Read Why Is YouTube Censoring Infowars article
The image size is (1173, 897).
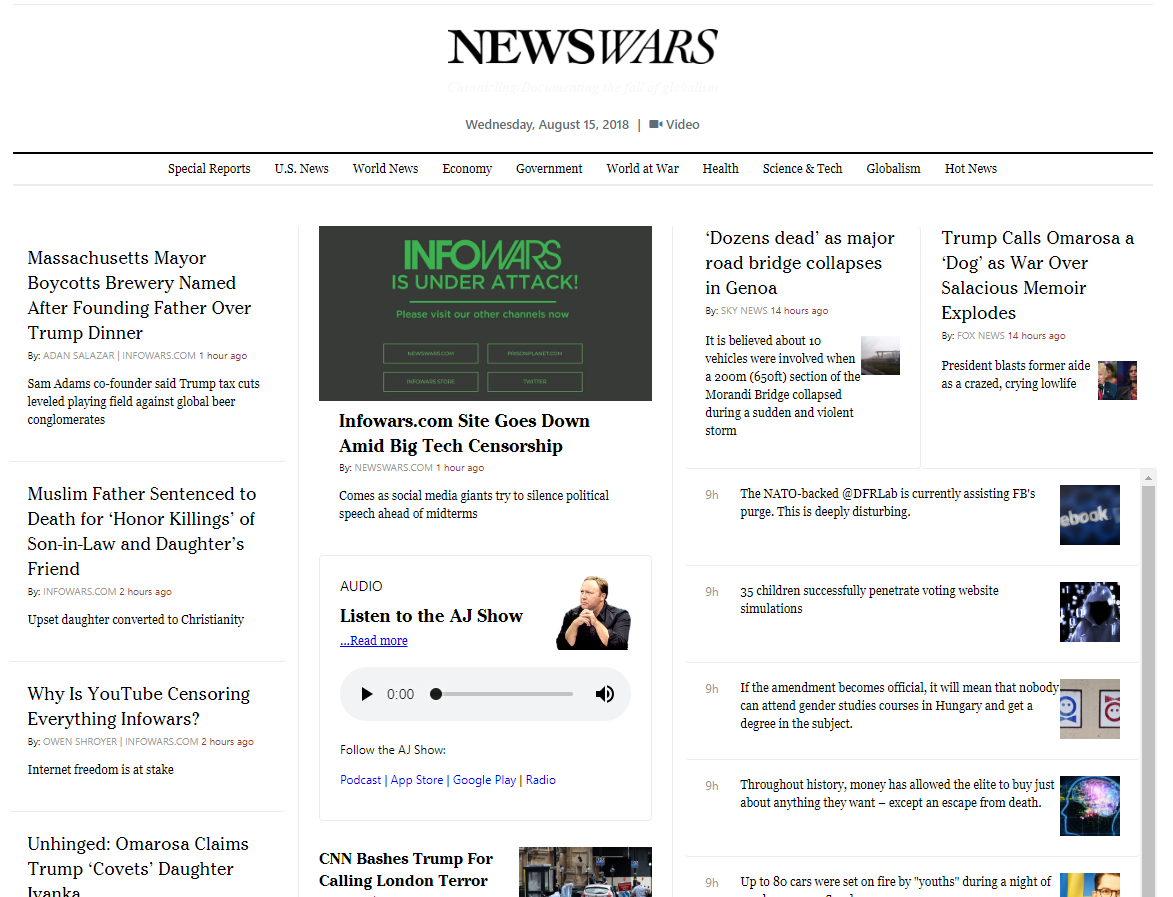(138, 706)
